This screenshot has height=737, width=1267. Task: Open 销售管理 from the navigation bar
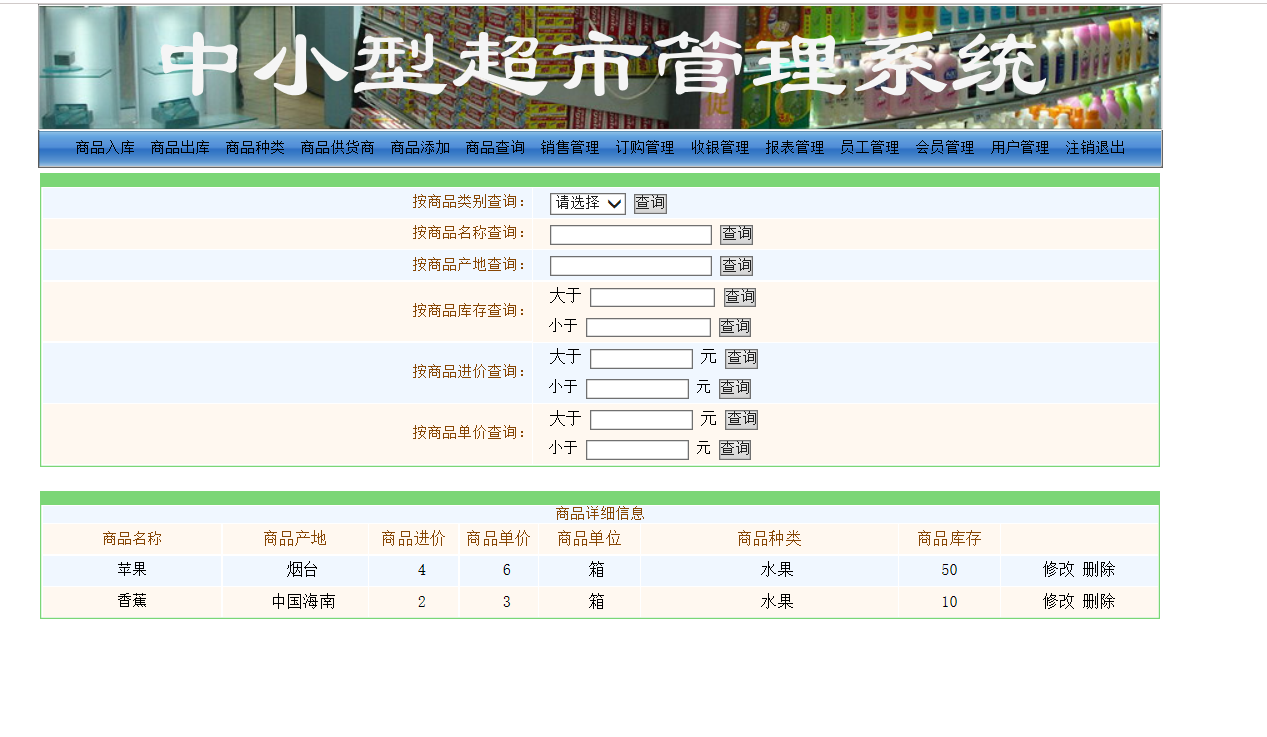(x=570, y=148)
